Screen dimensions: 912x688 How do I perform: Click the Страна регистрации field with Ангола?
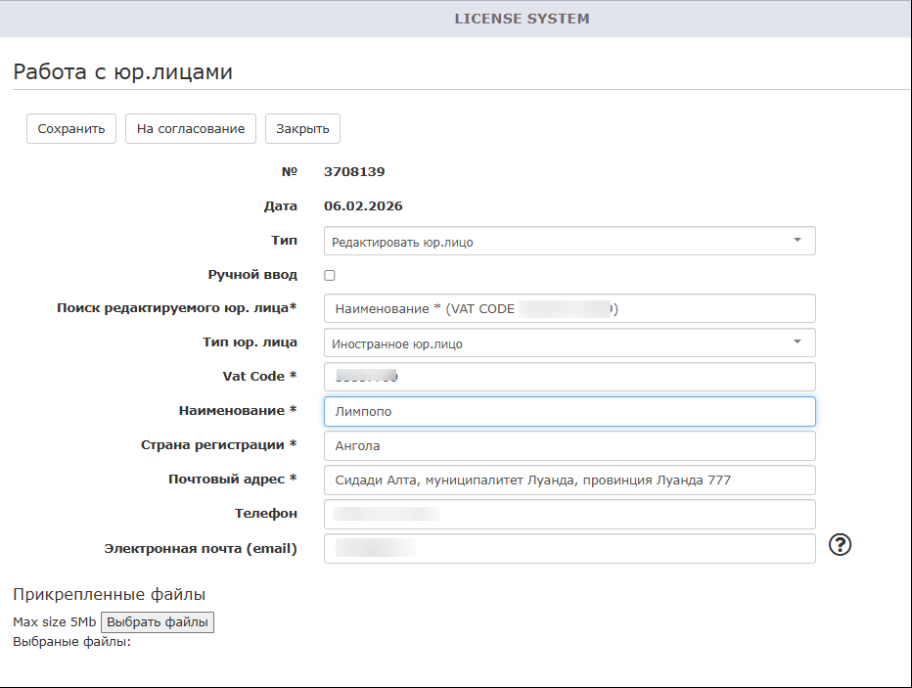click(x=569, y=446)
